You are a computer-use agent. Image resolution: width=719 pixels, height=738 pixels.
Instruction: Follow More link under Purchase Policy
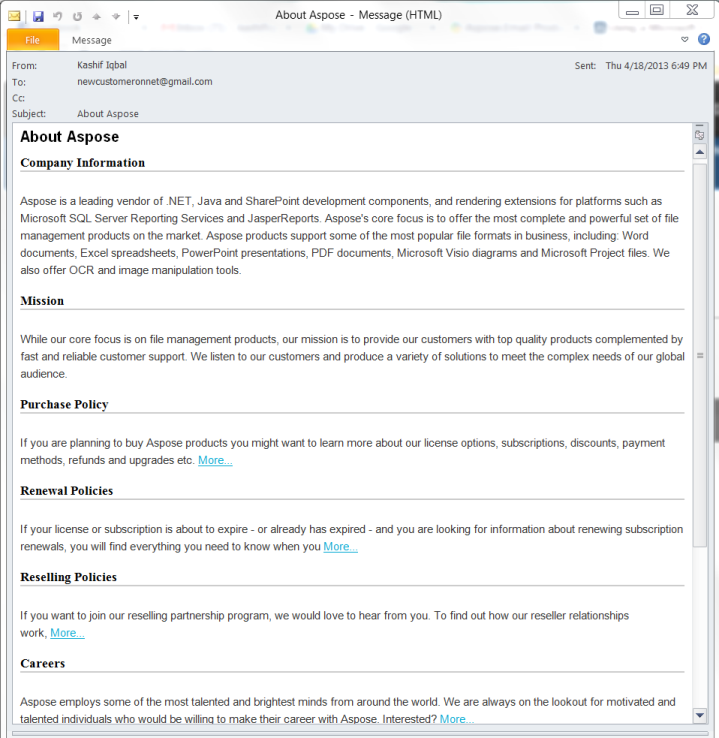[215, 460]
